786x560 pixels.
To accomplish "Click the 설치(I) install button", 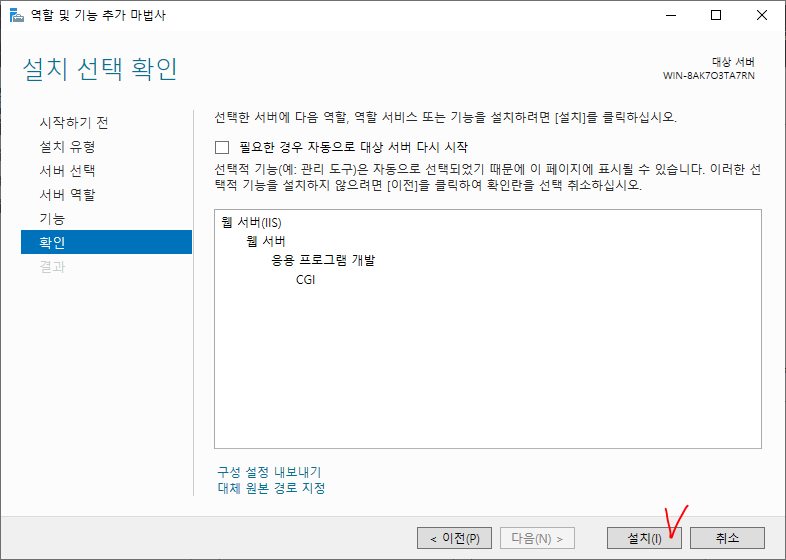I will 644,538.
